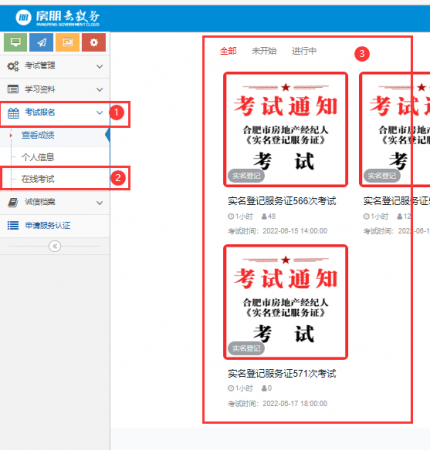Open the exam notice image for 571次考试
Image resolution: width=430 pixels, height=450 pixels.
click(286, 302)
